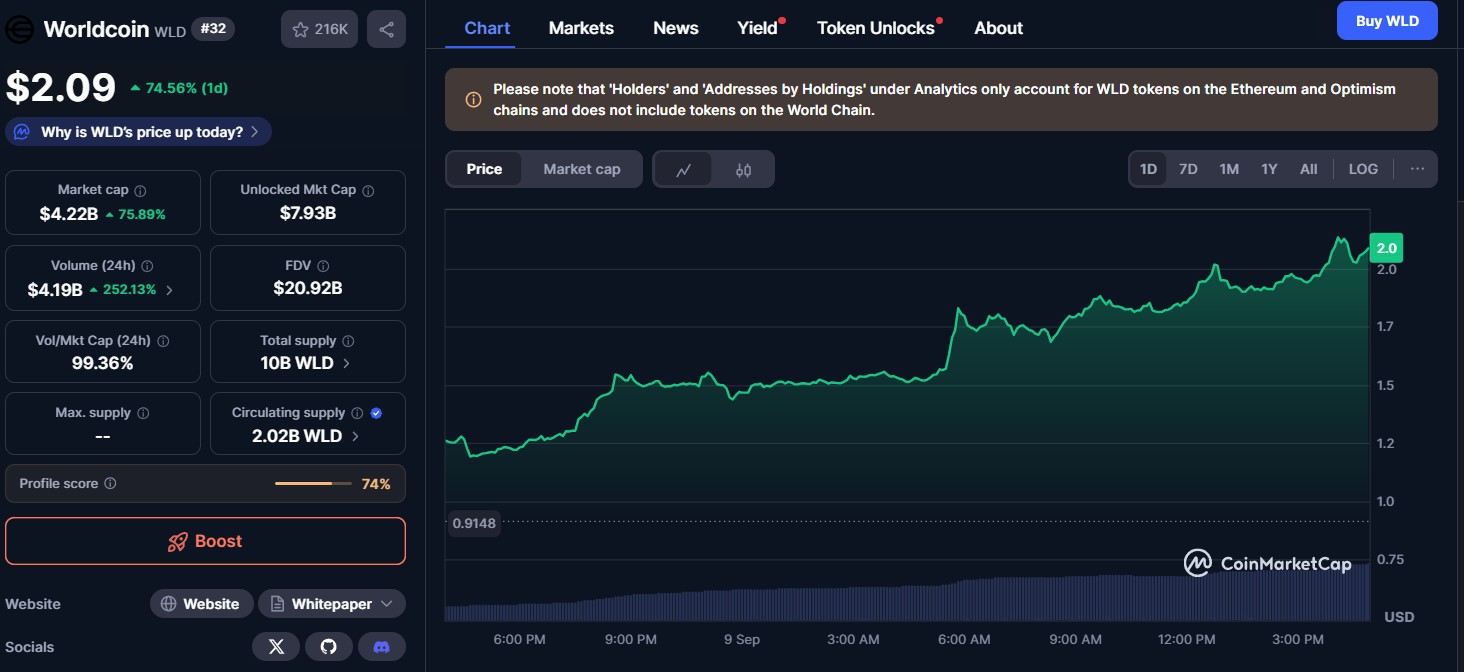Select the Price chart toggle
1464x672 pixels.
point(484,169)
